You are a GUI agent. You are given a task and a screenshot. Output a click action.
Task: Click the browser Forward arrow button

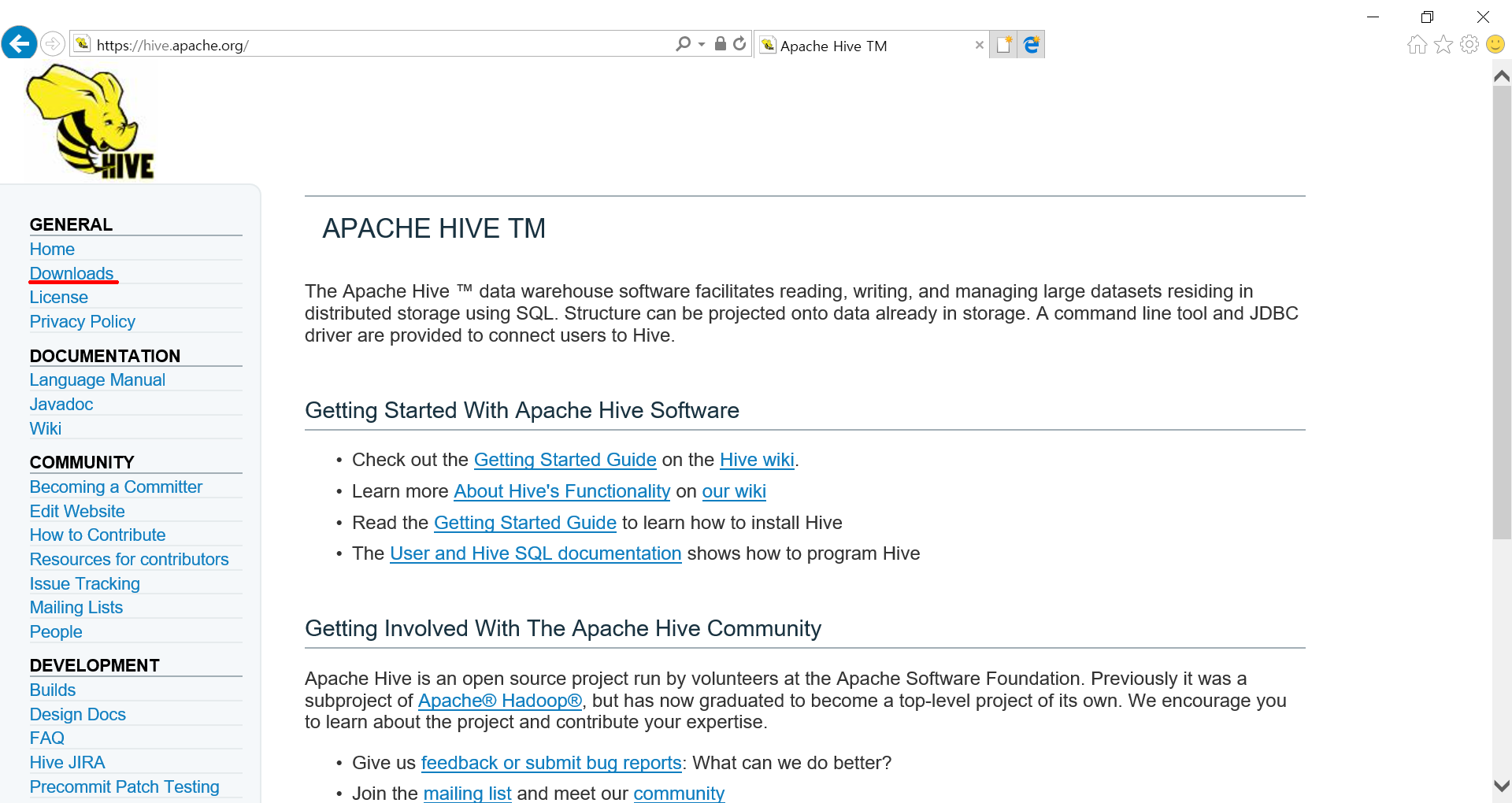[x=52, y=44]
